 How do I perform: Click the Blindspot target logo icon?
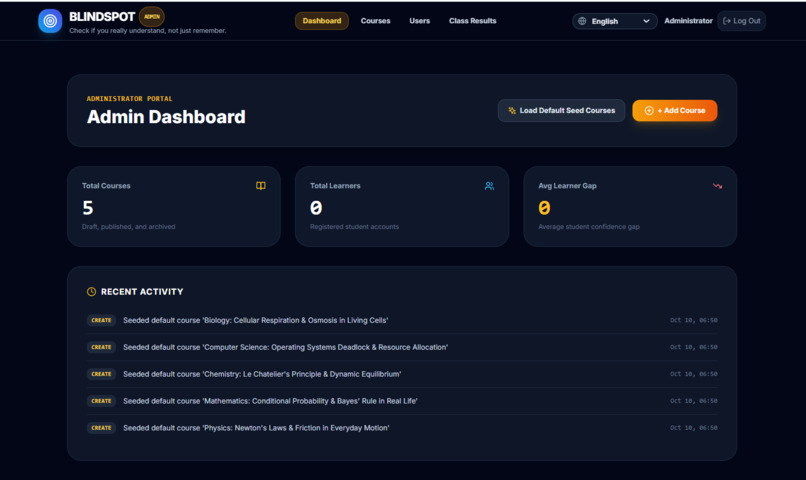[50, 21]
